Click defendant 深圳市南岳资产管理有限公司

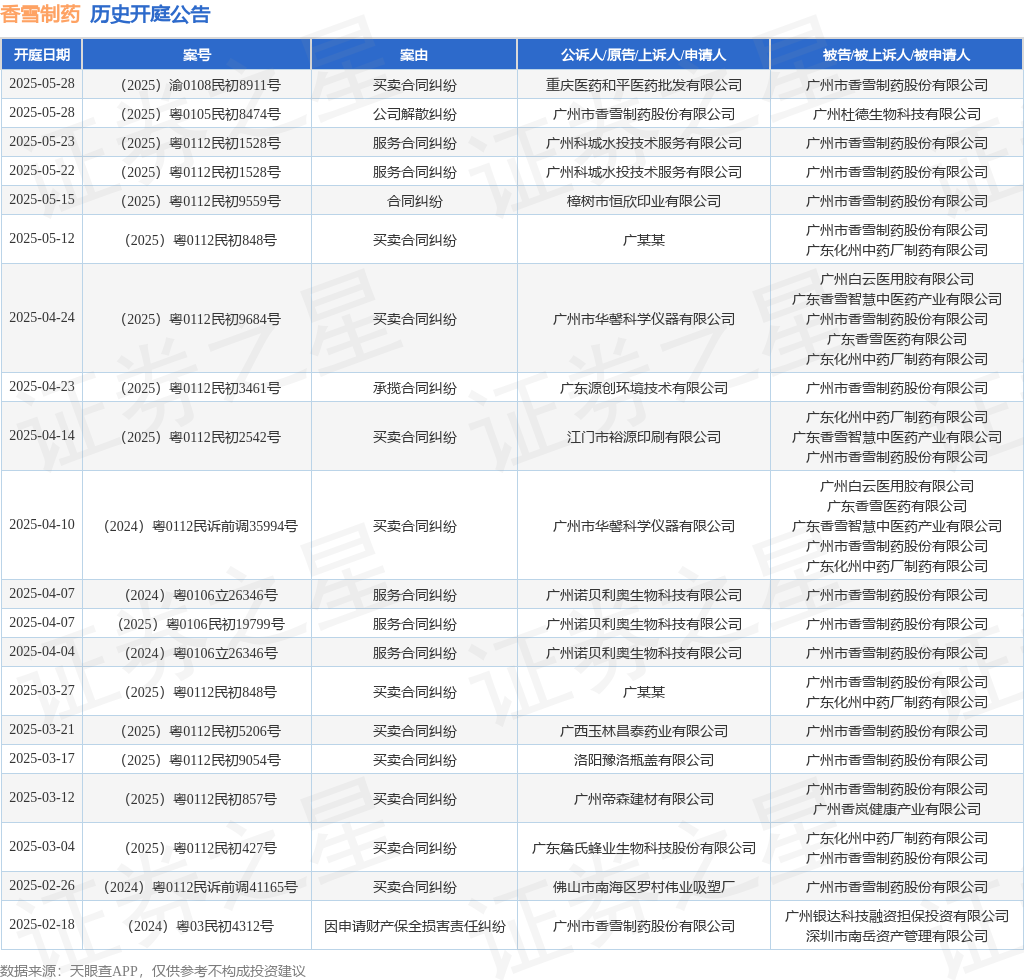coord(897,936)
